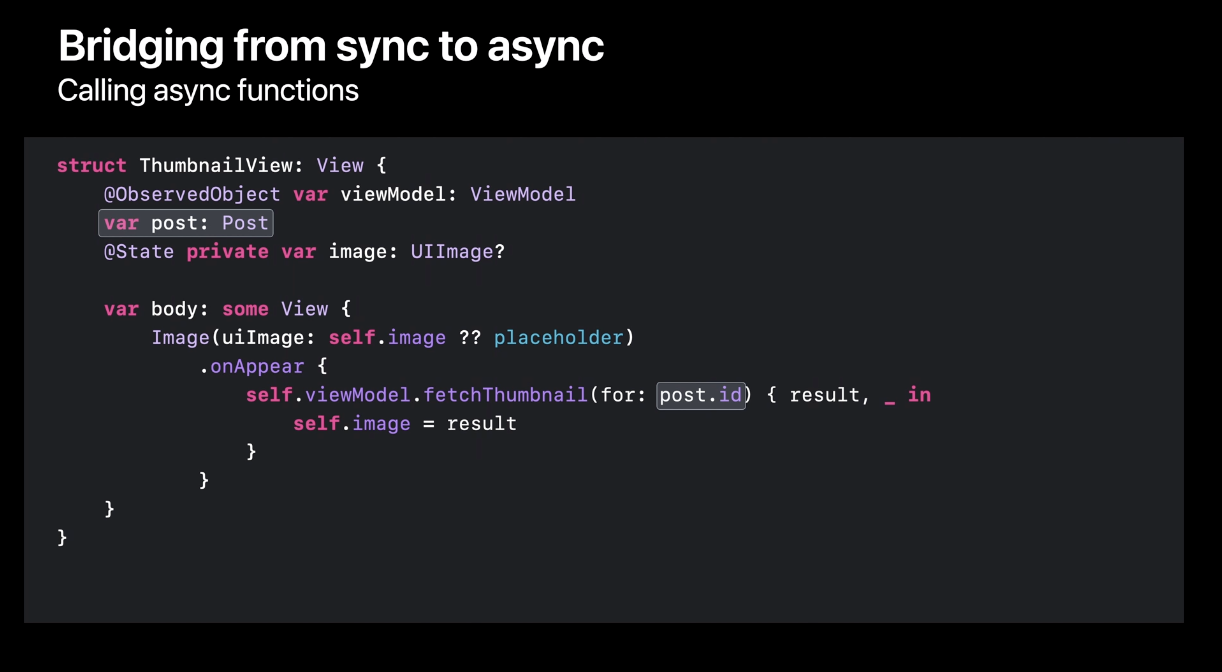Click the 'Bridging from sync to async' title
The image size is (1222, 672).
[x=331, y=46]
